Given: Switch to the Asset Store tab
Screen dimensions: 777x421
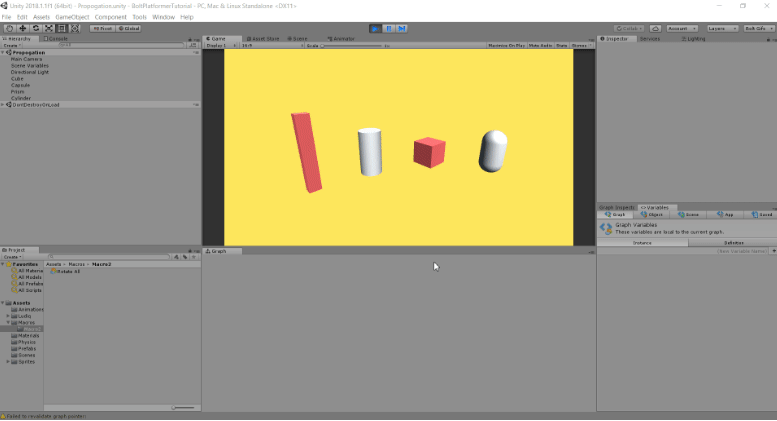Looking at the screenshot, I should point(263,39).
